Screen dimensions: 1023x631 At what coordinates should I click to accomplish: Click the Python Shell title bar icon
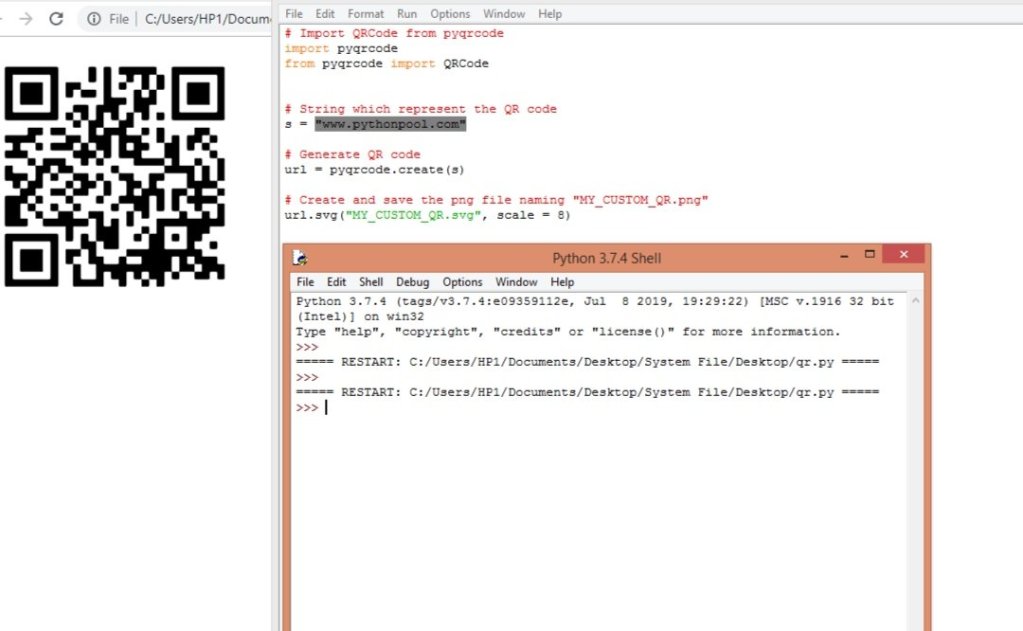[300, 258]
